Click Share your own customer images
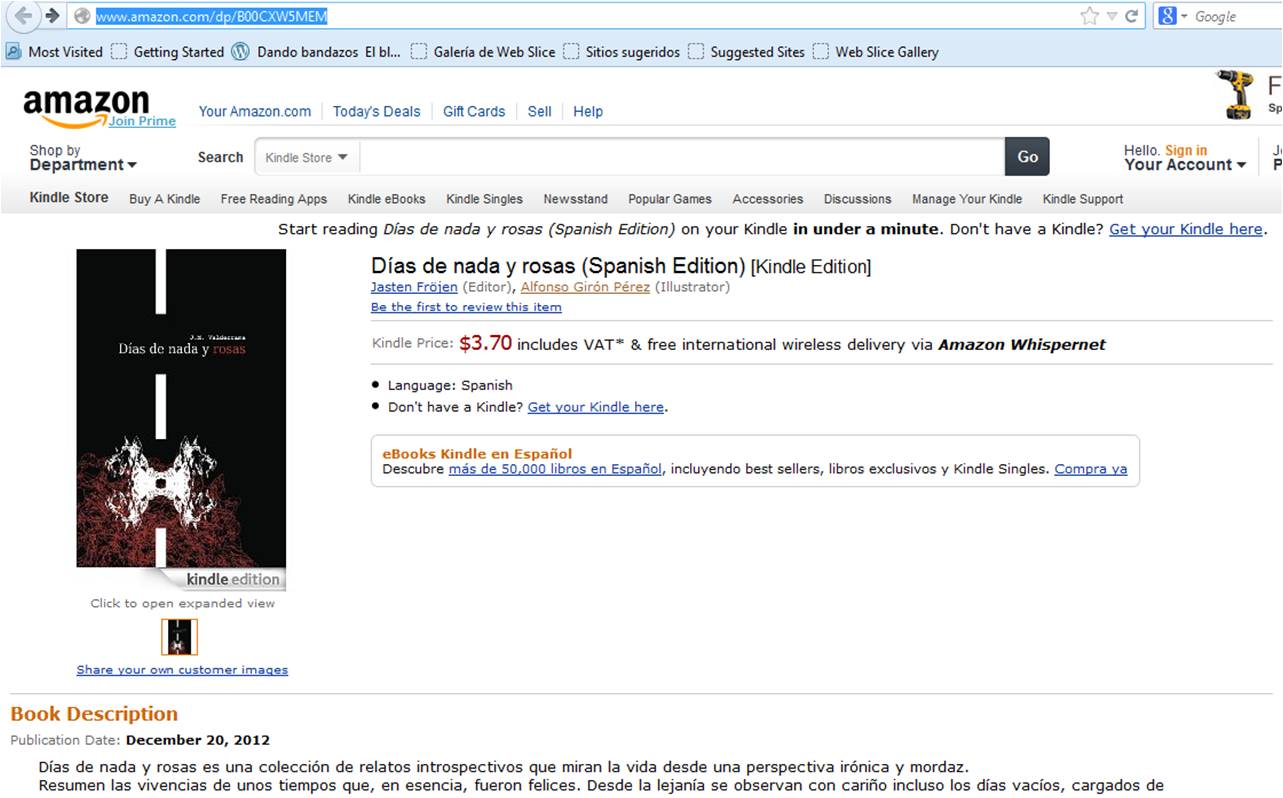The height and width of the screenshot is (798, 1283). [182, 670]
